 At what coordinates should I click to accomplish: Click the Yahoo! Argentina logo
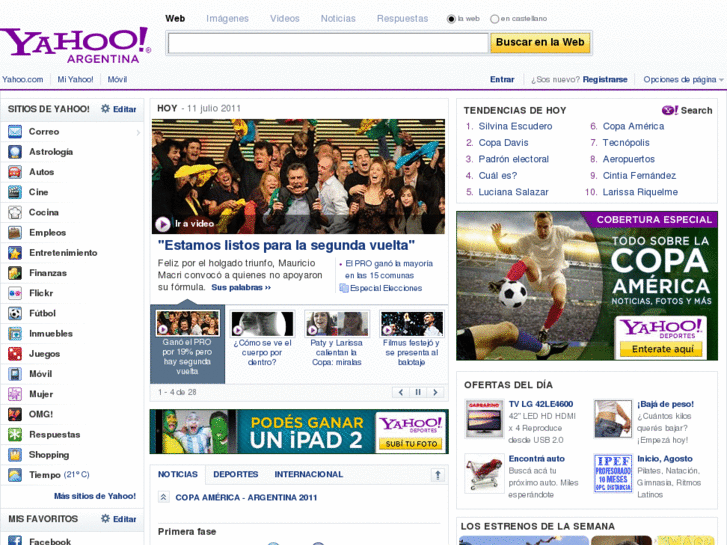pos(76,45)
